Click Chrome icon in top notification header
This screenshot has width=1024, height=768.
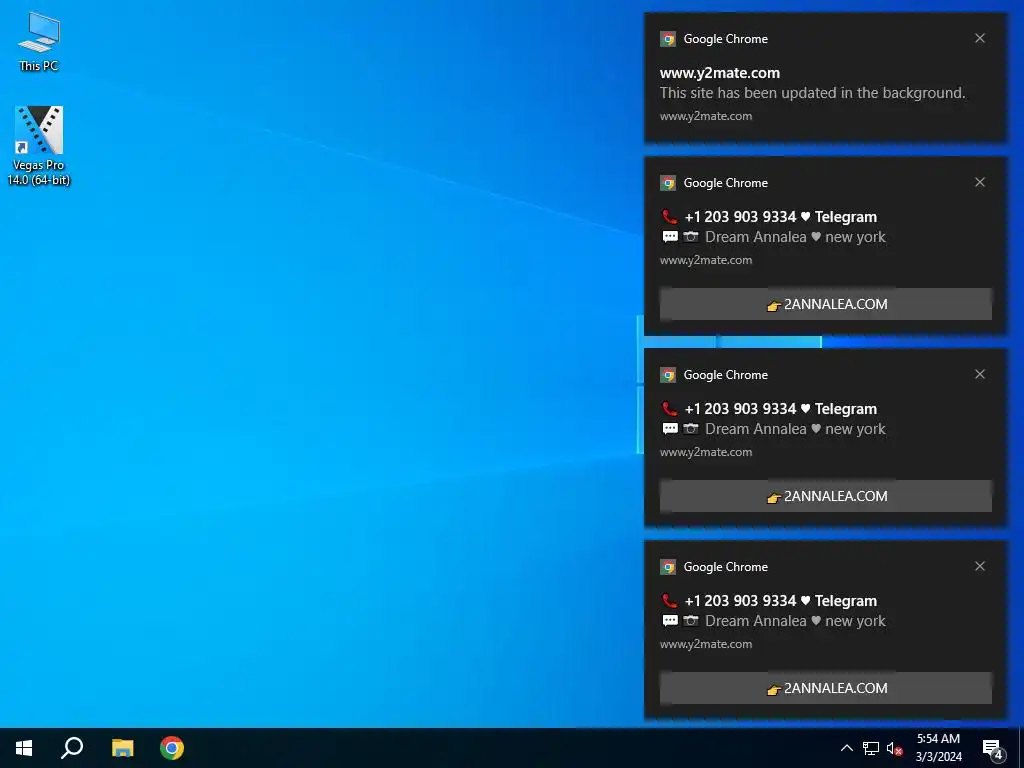(x=667, y=39)
